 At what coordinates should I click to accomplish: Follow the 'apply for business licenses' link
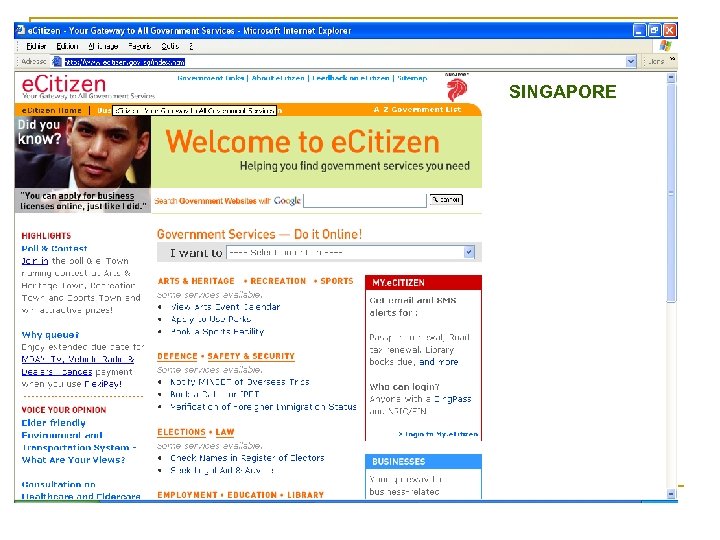coord(96,196)
